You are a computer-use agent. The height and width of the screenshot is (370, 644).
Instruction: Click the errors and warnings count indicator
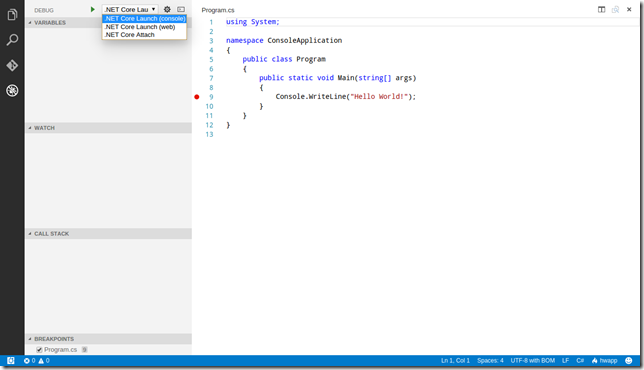pyautogui.click(x=37, y=361)
